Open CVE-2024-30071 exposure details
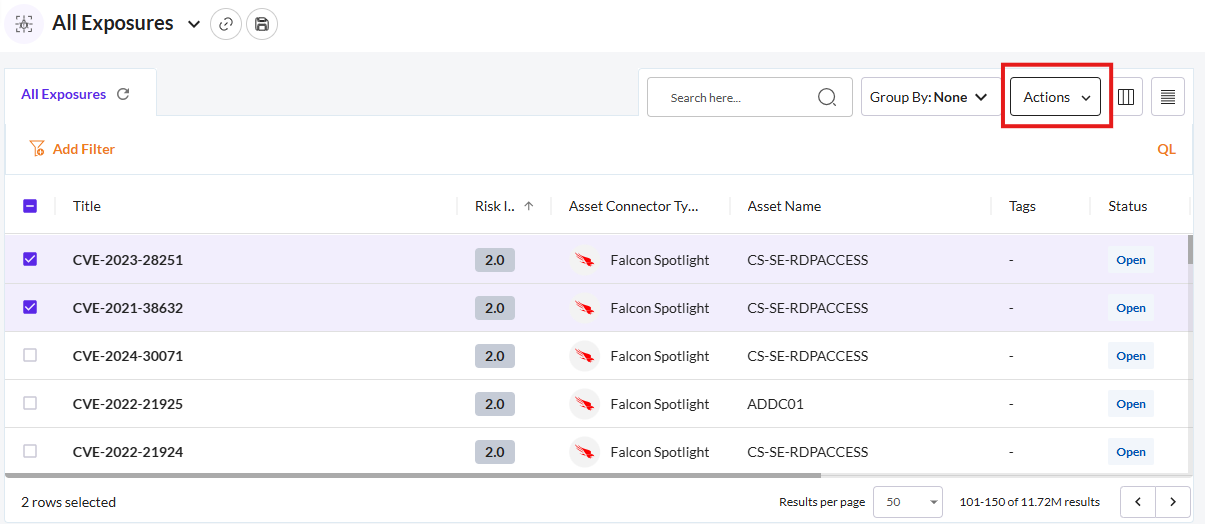Screen dimensions: 1205x524 tap(128, 356)
